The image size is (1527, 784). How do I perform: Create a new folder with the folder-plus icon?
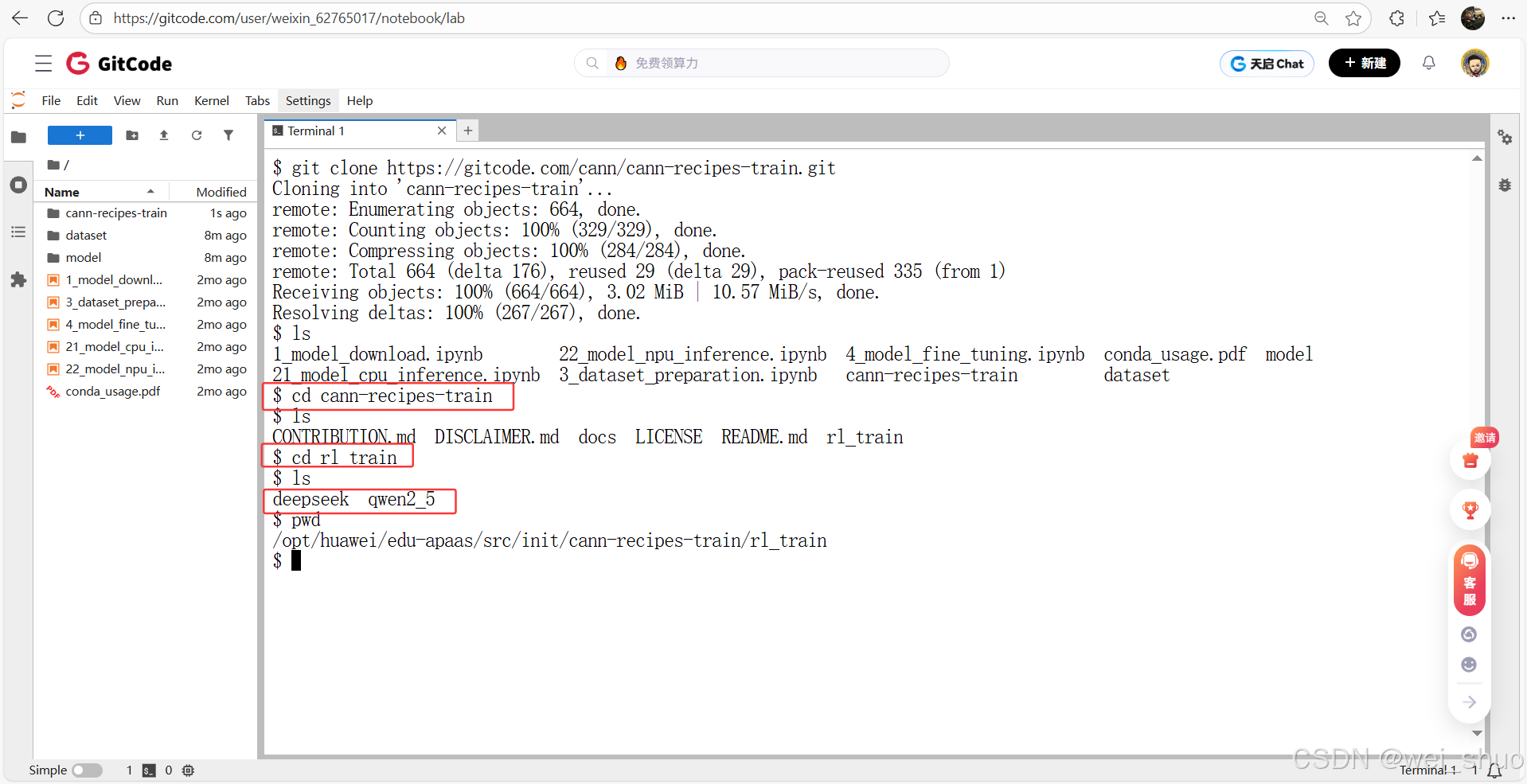132,135
